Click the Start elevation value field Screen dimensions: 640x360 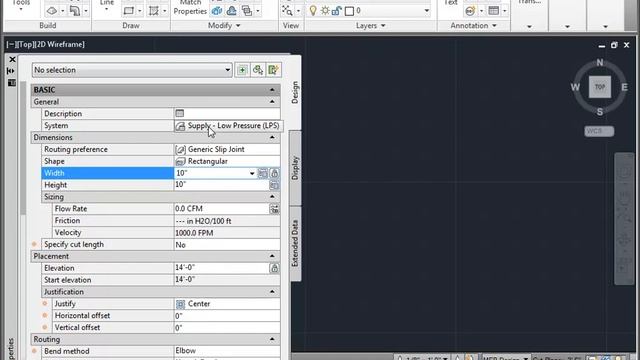tap(227, 280)
